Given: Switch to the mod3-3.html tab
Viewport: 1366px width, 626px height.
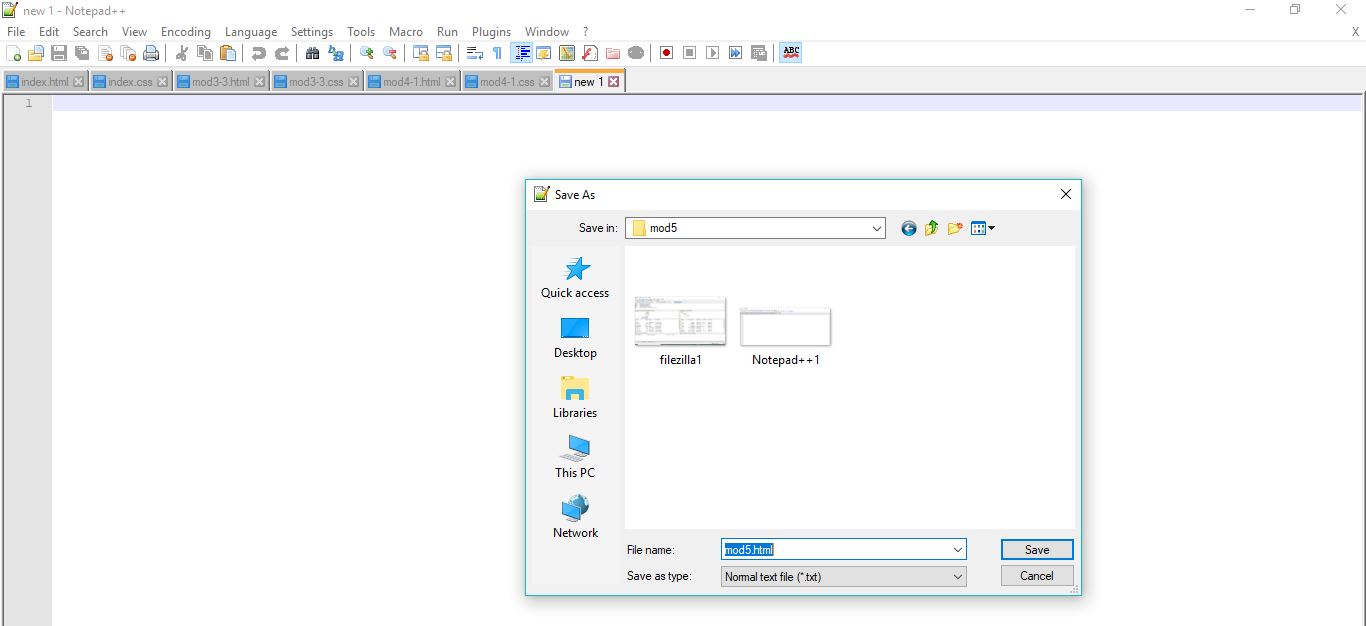Looking at the screenshot, I should [220, 82].
